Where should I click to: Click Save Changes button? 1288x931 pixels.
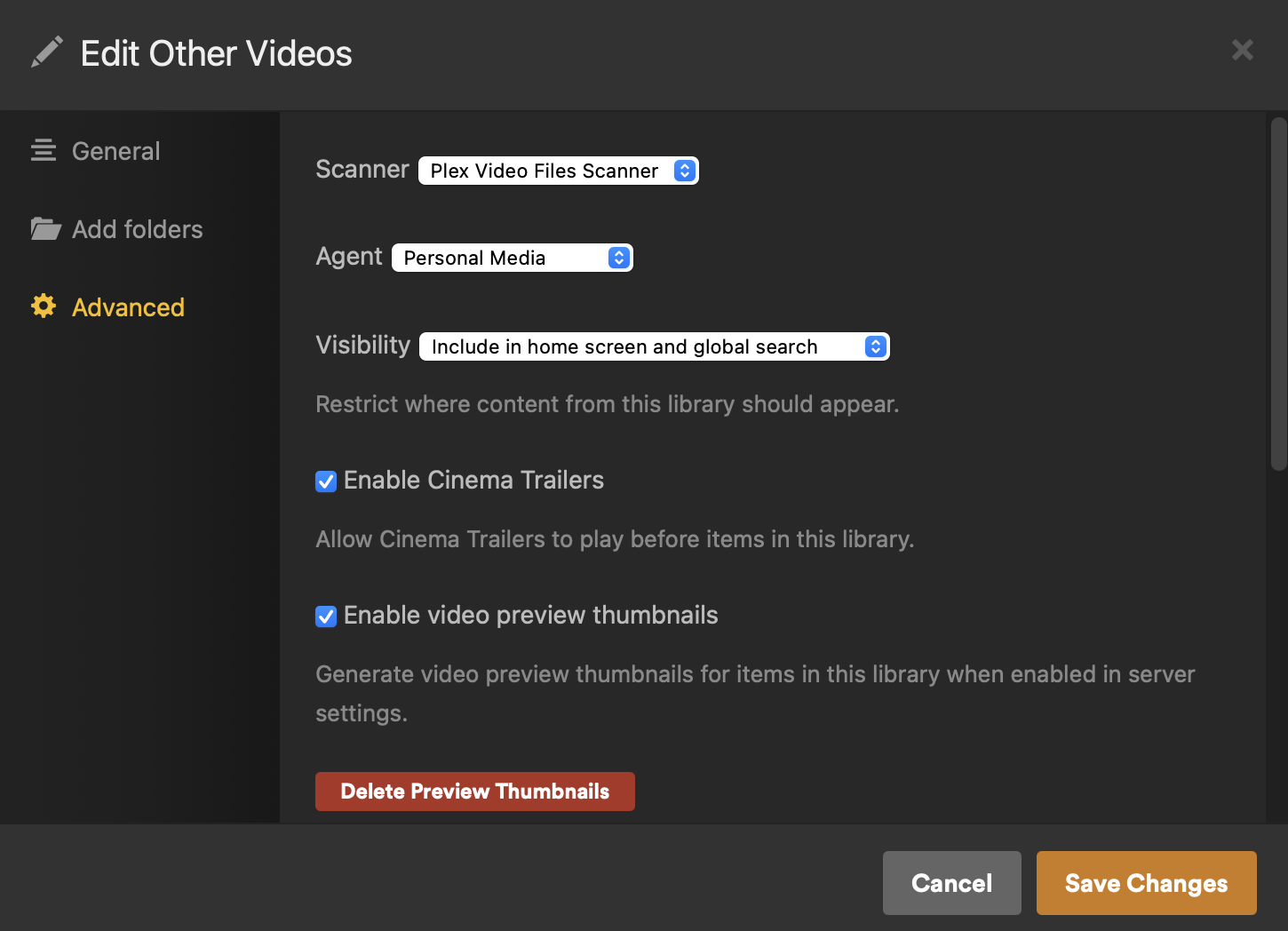[x=1147, y=883]
